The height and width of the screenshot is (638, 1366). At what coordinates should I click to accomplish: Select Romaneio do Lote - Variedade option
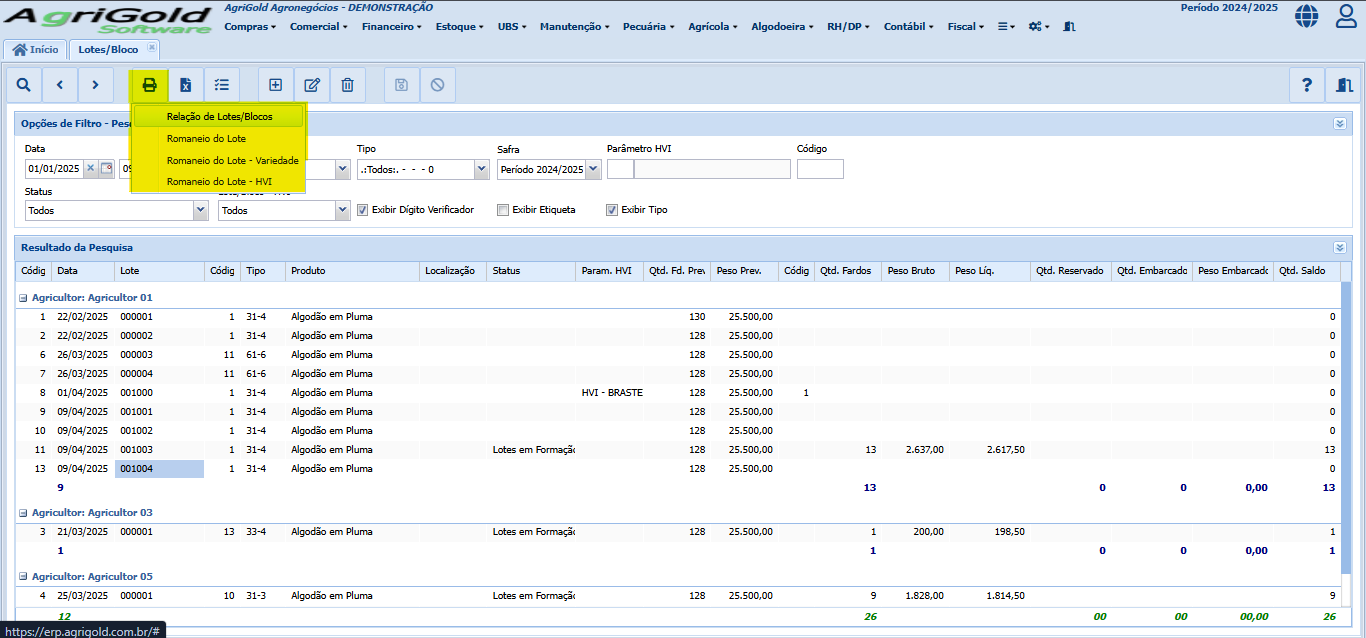tap(219, 160)
